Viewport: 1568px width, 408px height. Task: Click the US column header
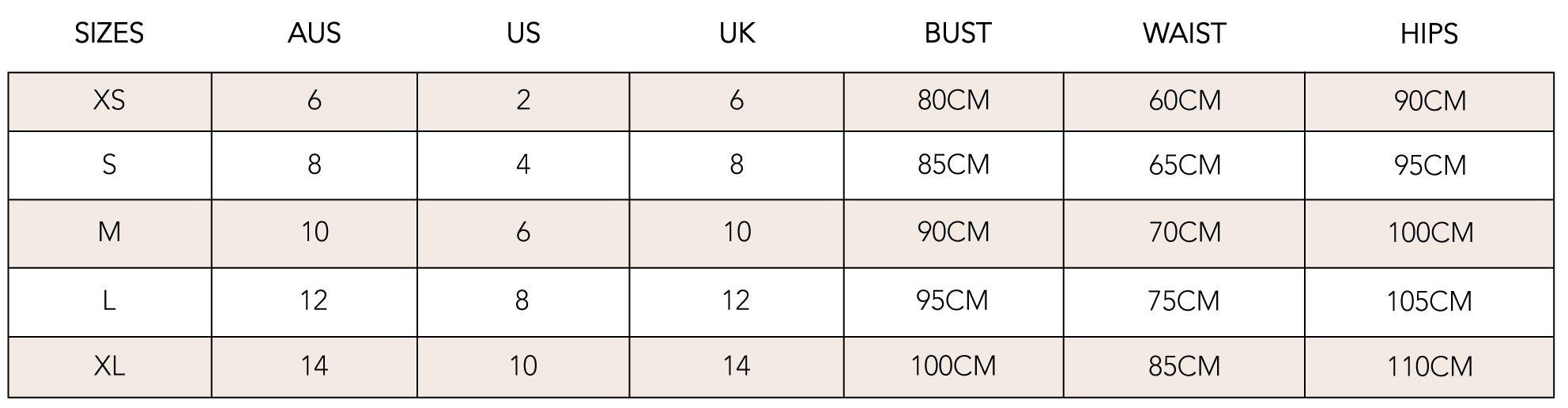coord(523,33)
